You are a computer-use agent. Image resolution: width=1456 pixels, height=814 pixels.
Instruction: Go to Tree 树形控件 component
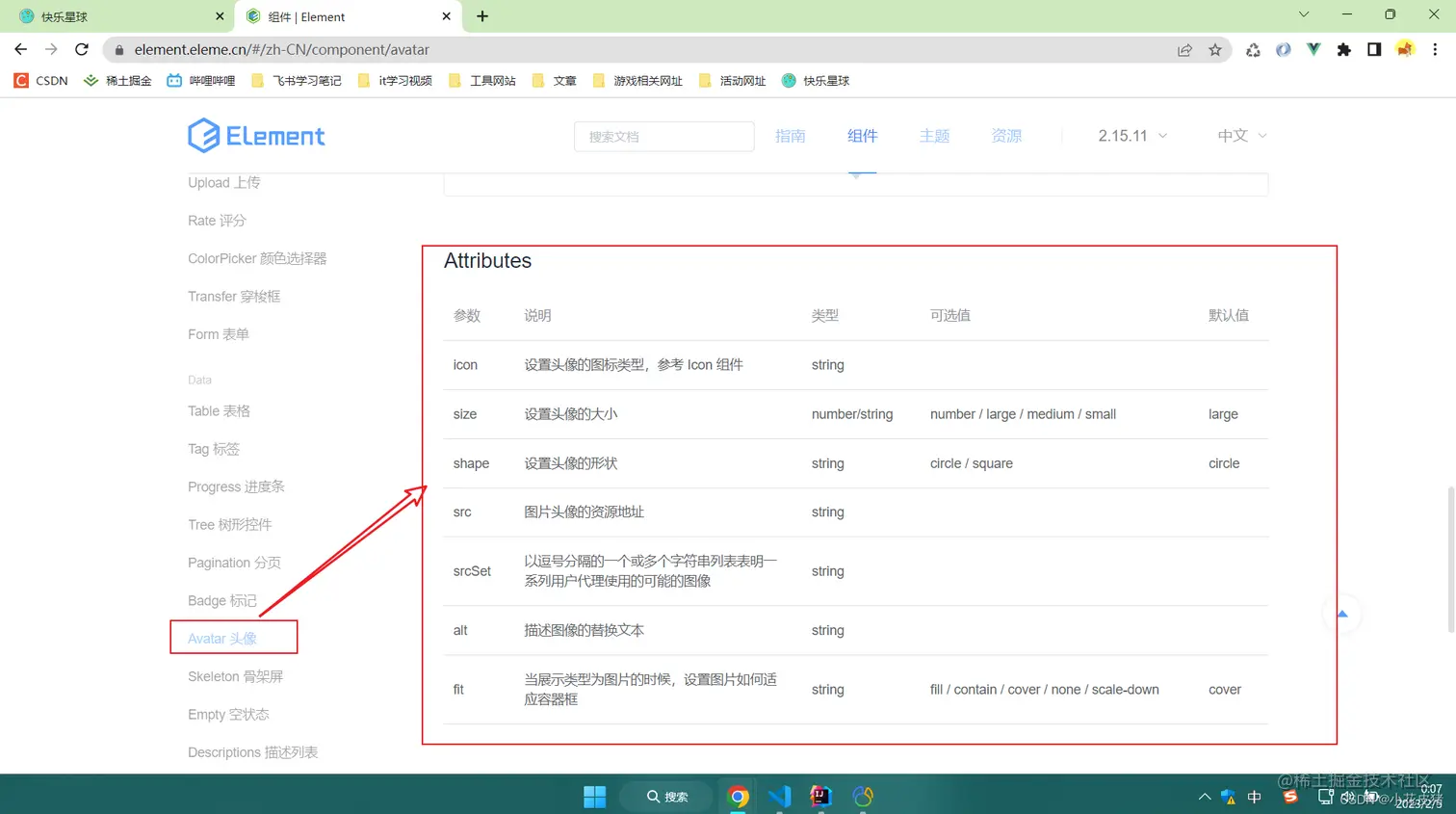click(230, 525)
